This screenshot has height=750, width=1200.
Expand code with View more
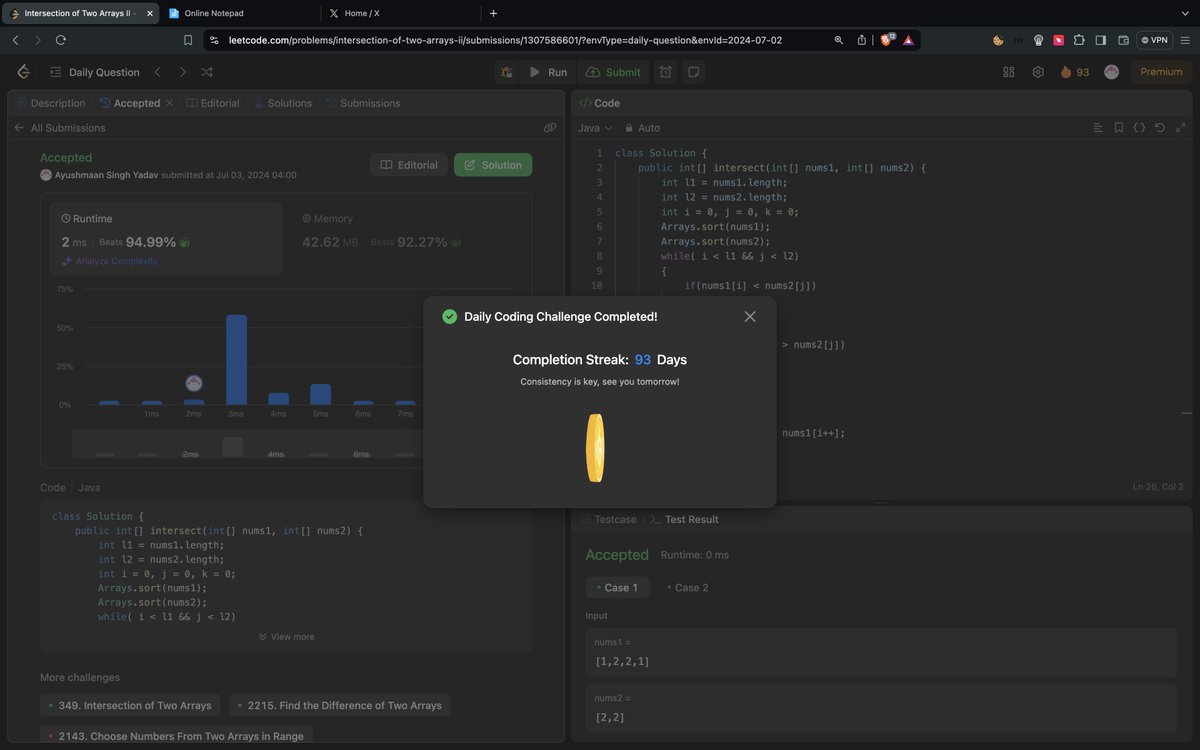click(286, 637)
